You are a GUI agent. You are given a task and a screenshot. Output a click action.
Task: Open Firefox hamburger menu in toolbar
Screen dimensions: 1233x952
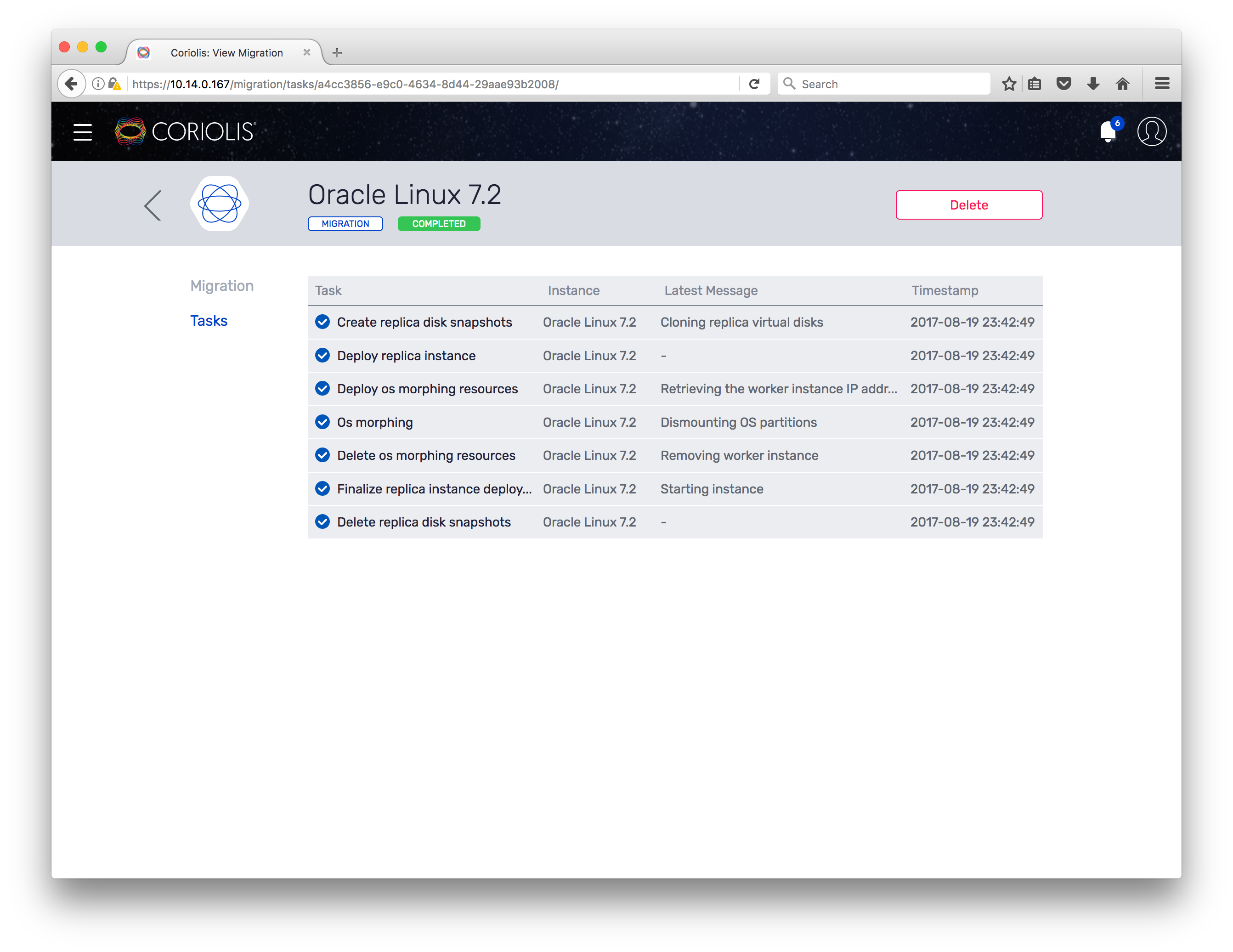click(1162, 84)
